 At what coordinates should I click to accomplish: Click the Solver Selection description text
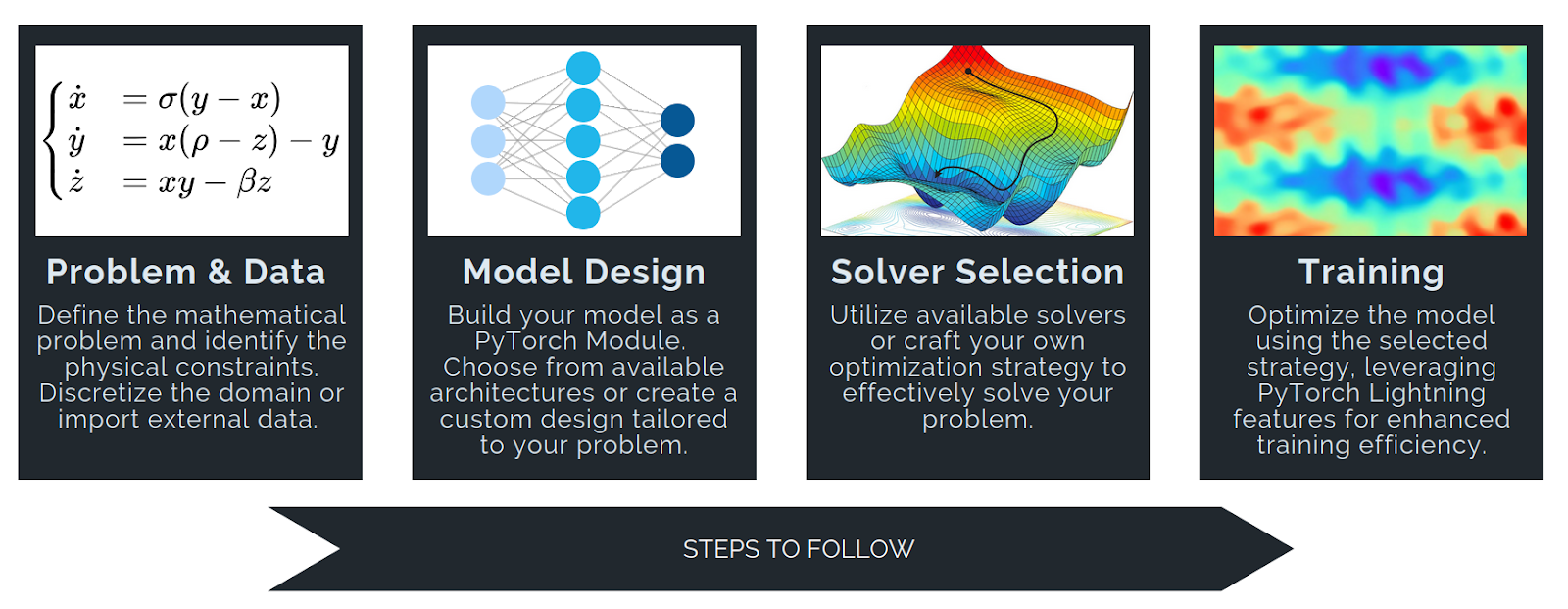(x=977, y=367)
